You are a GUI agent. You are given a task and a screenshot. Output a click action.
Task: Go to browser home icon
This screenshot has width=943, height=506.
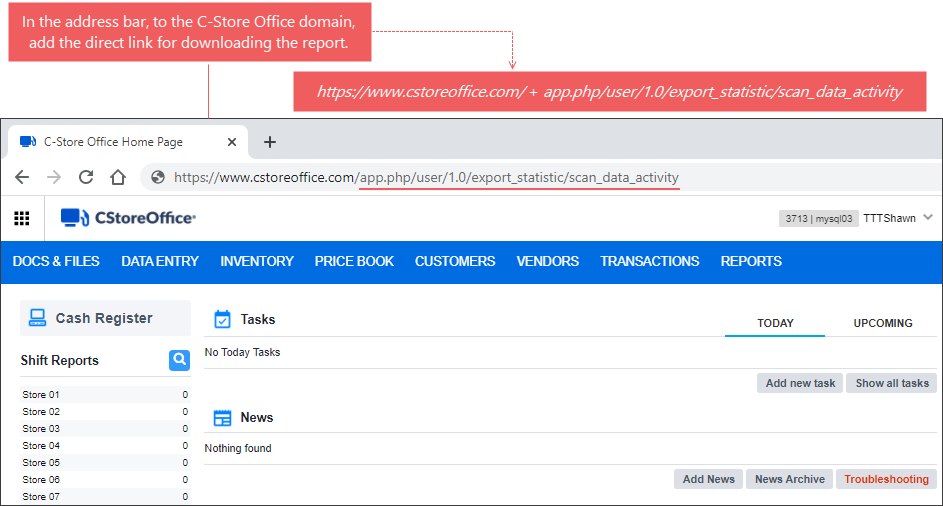click(118, 177)
